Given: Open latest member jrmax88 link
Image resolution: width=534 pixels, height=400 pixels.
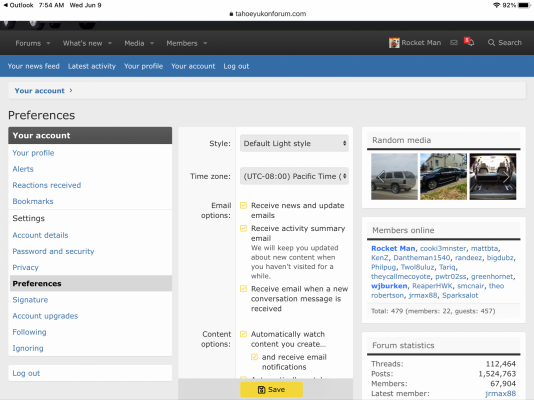Looking at the screenshot, I should pos(500,393).
